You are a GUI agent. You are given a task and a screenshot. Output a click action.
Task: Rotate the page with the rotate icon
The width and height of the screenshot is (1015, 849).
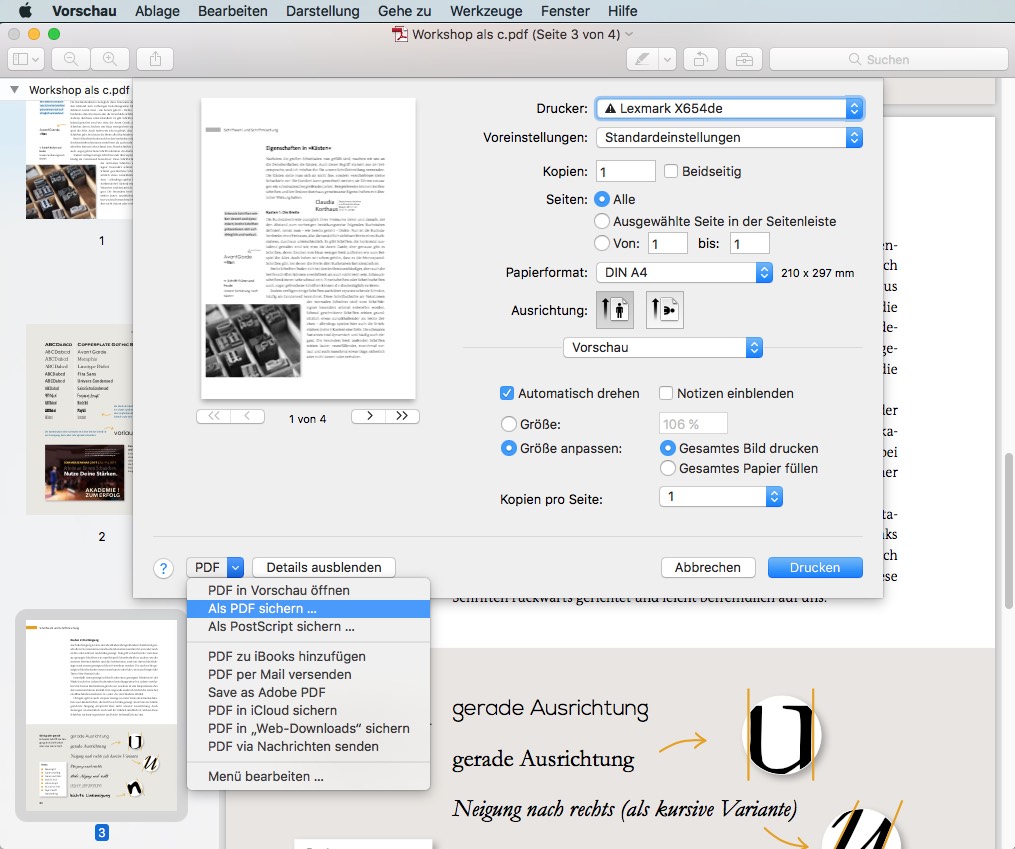700,59
